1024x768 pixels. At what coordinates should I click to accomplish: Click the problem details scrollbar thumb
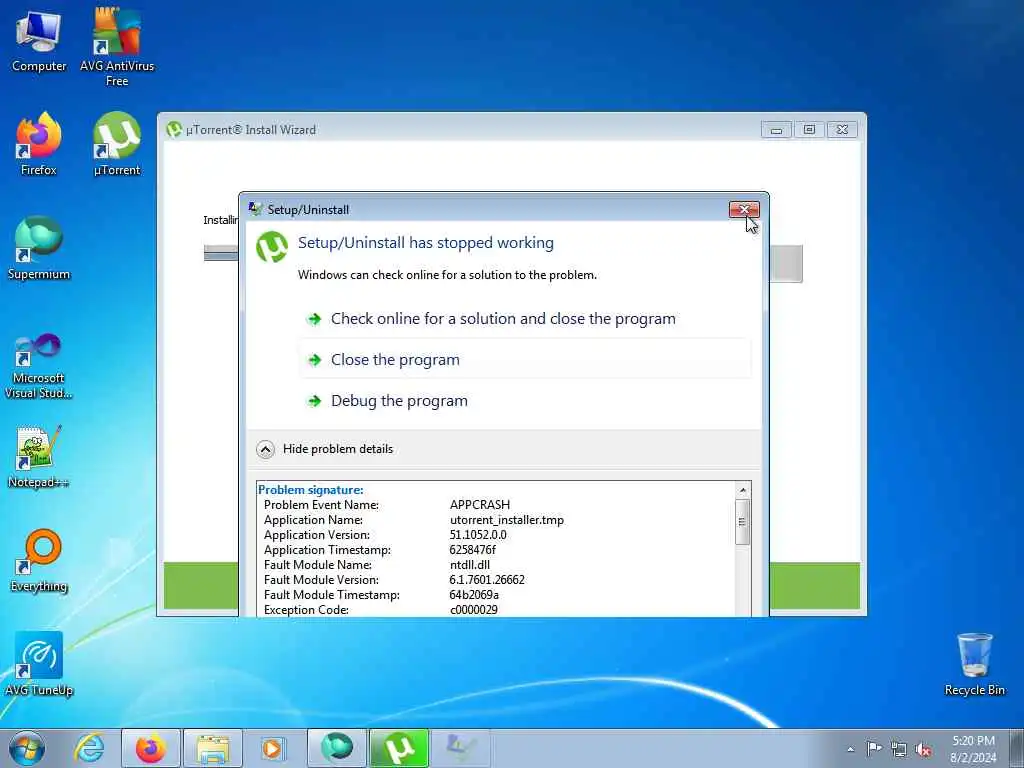(743, 522)
